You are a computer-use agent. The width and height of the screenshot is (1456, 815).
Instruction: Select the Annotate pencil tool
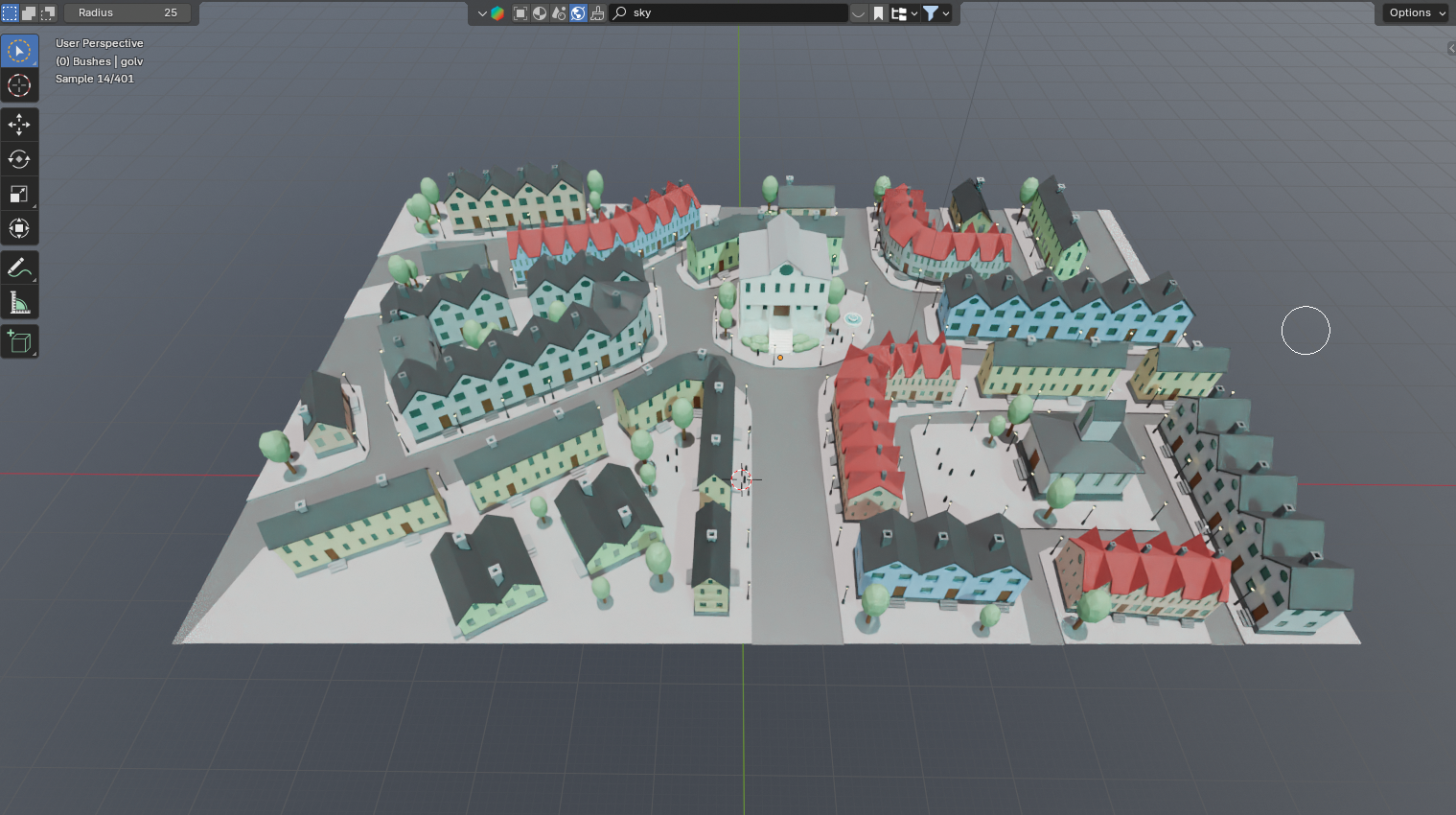[19, 268]
